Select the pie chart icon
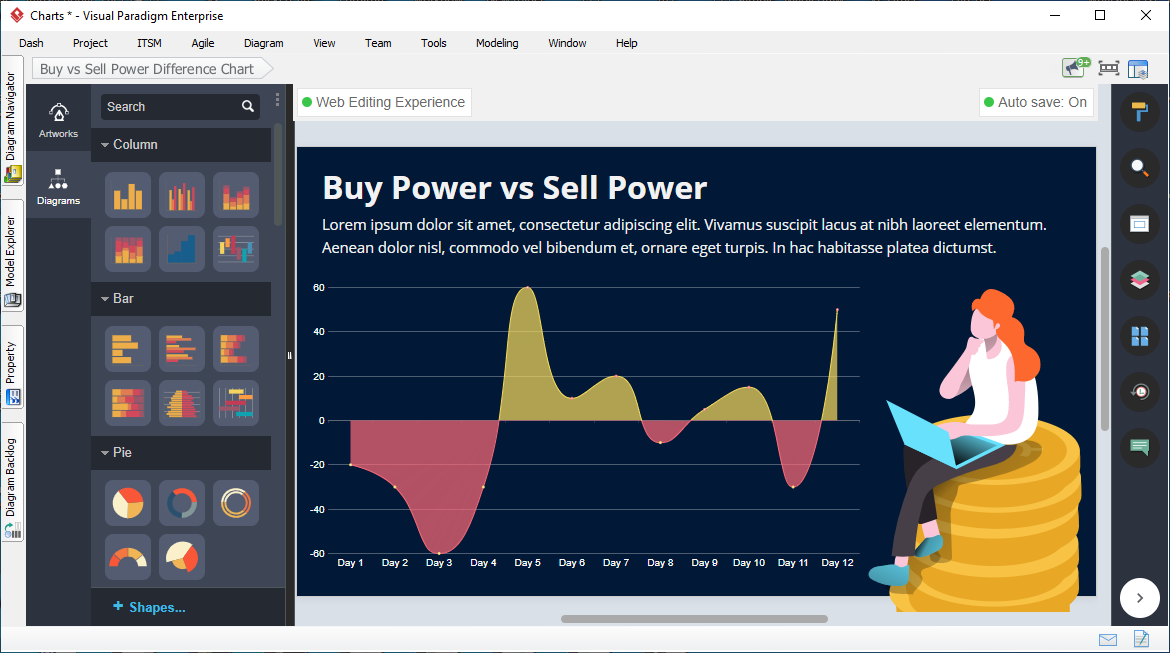Screen dimensions: 1170x653 click(128, 503)
